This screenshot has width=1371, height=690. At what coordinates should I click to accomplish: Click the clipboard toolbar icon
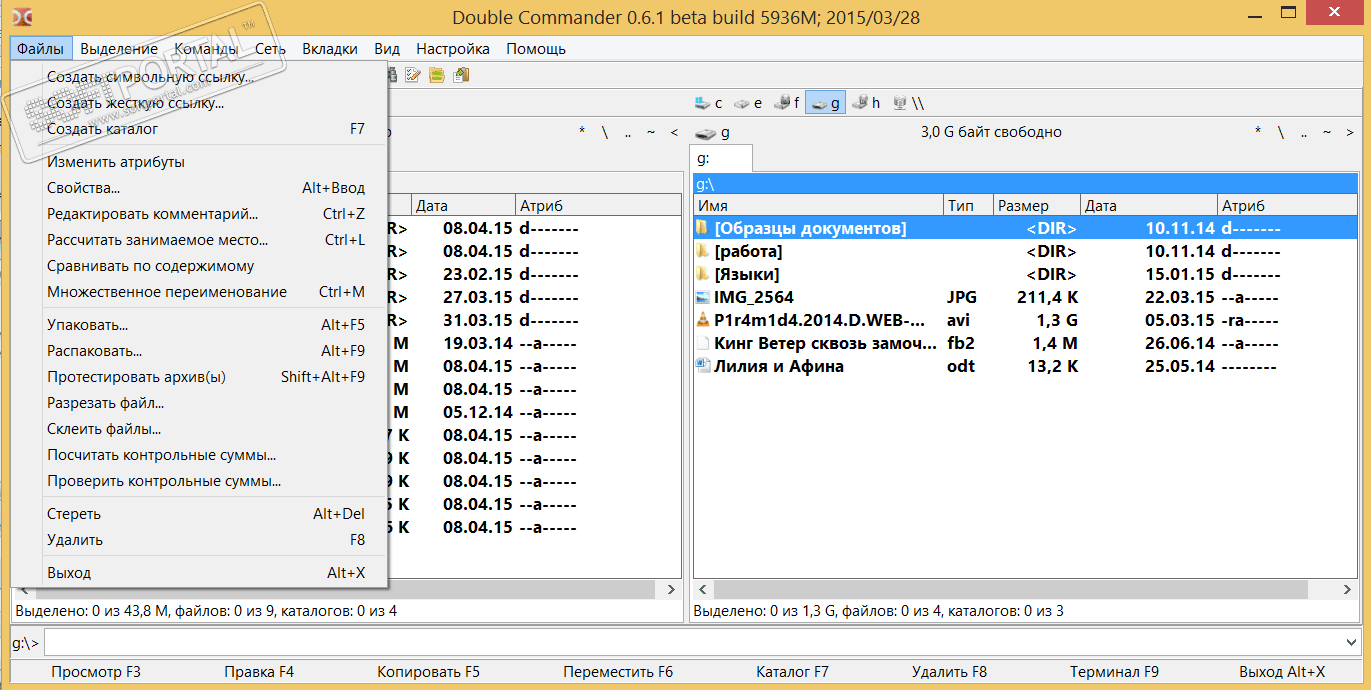[x=461, y=75]
